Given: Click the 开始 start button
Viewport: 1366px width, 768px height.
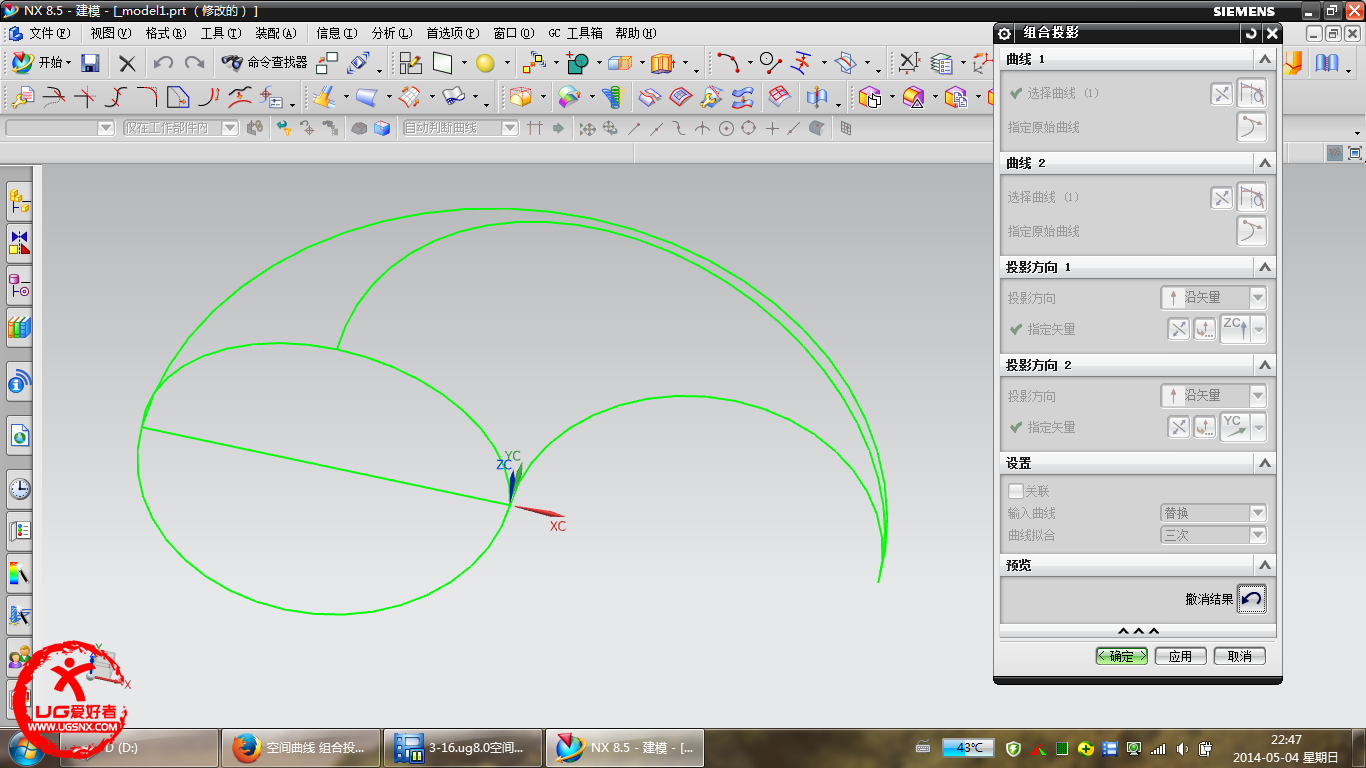Looking at the screenshot, I should pos(41,63).
